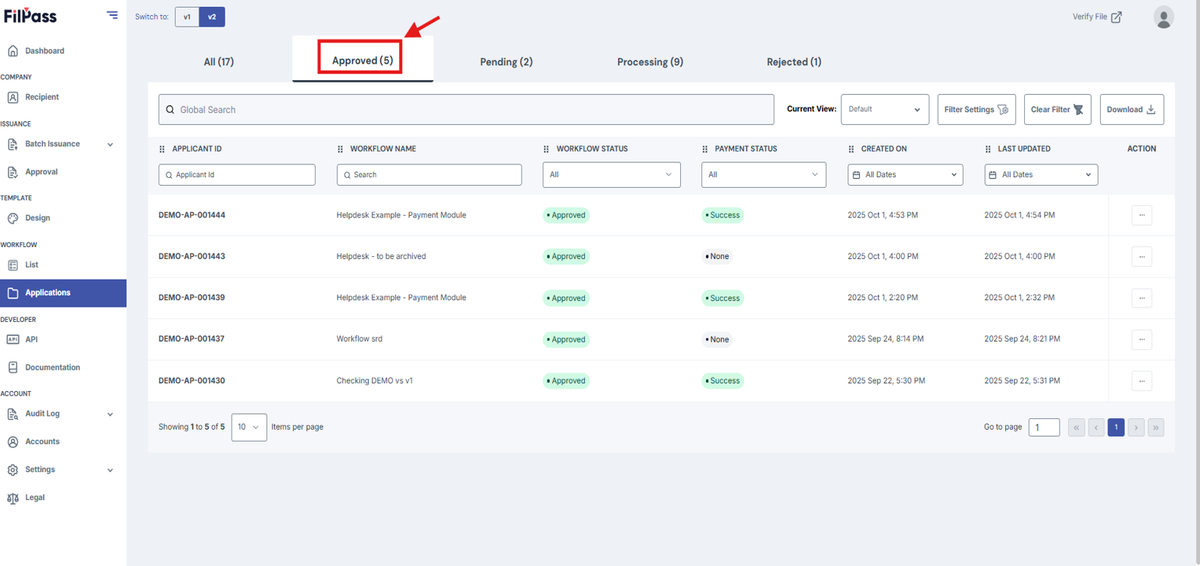
Task: Click the Workflow Status column drag handle
Action: coord(547,149)
